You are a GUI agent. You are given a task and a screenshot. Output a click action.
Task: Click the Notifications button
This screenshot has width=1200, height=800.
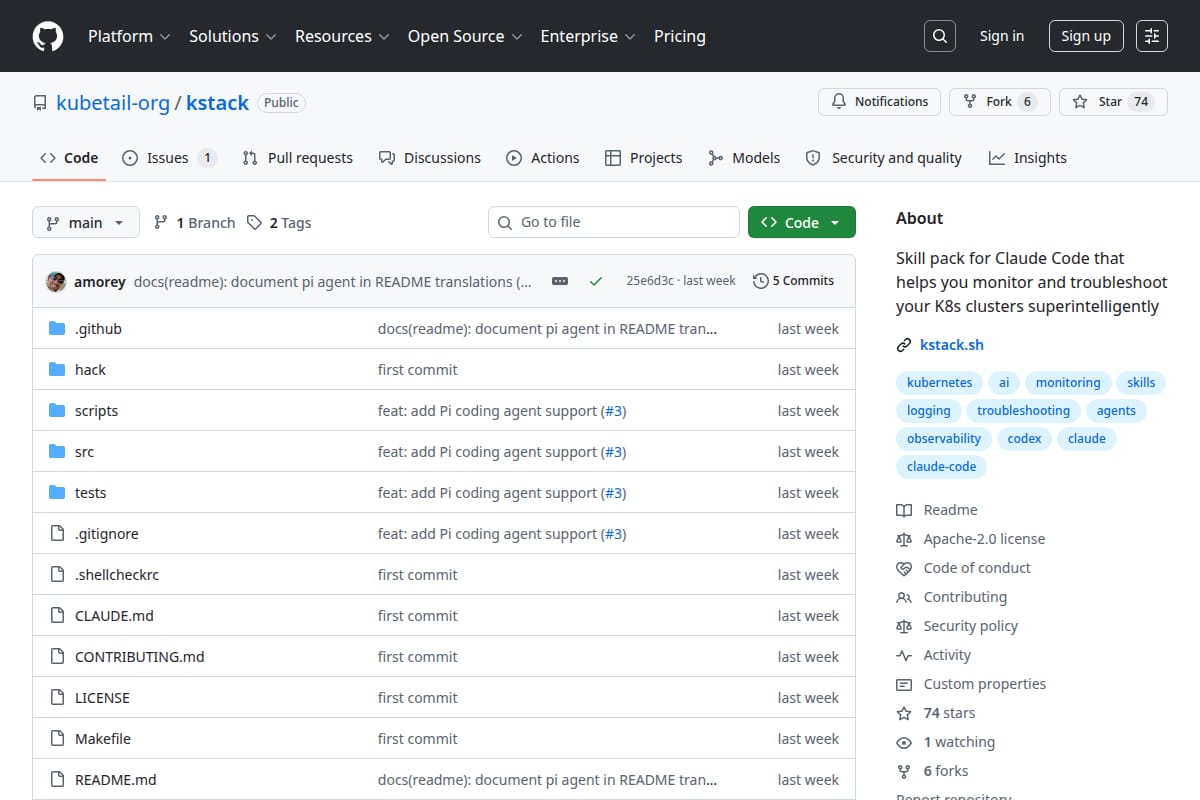click(880, 102)
